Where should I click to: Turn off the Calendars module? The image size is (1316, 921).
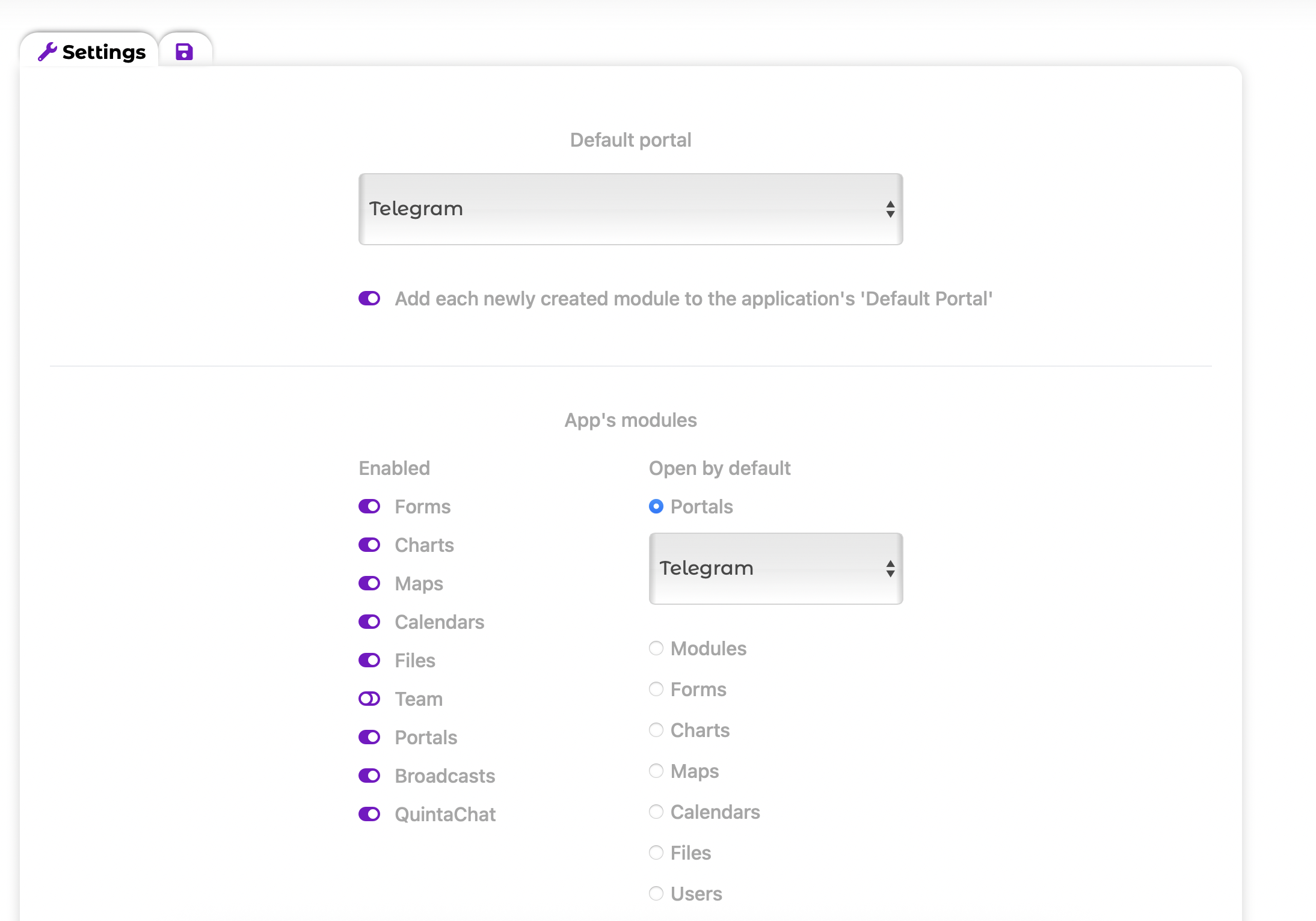(369, 622)
